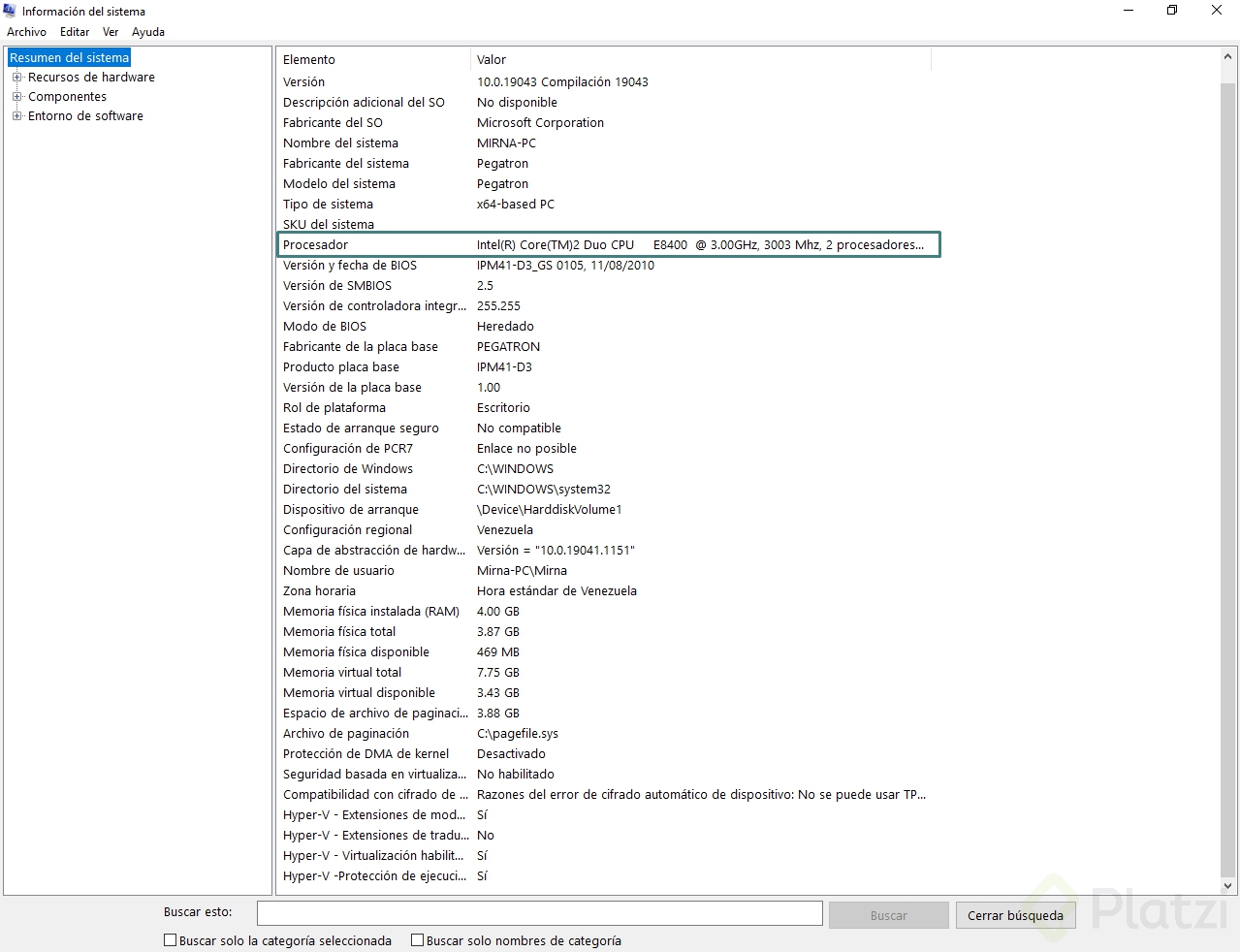Viewport: 1240px width, 952px height.
Task: Open the Ayuda menu
Action: point(148,32)
